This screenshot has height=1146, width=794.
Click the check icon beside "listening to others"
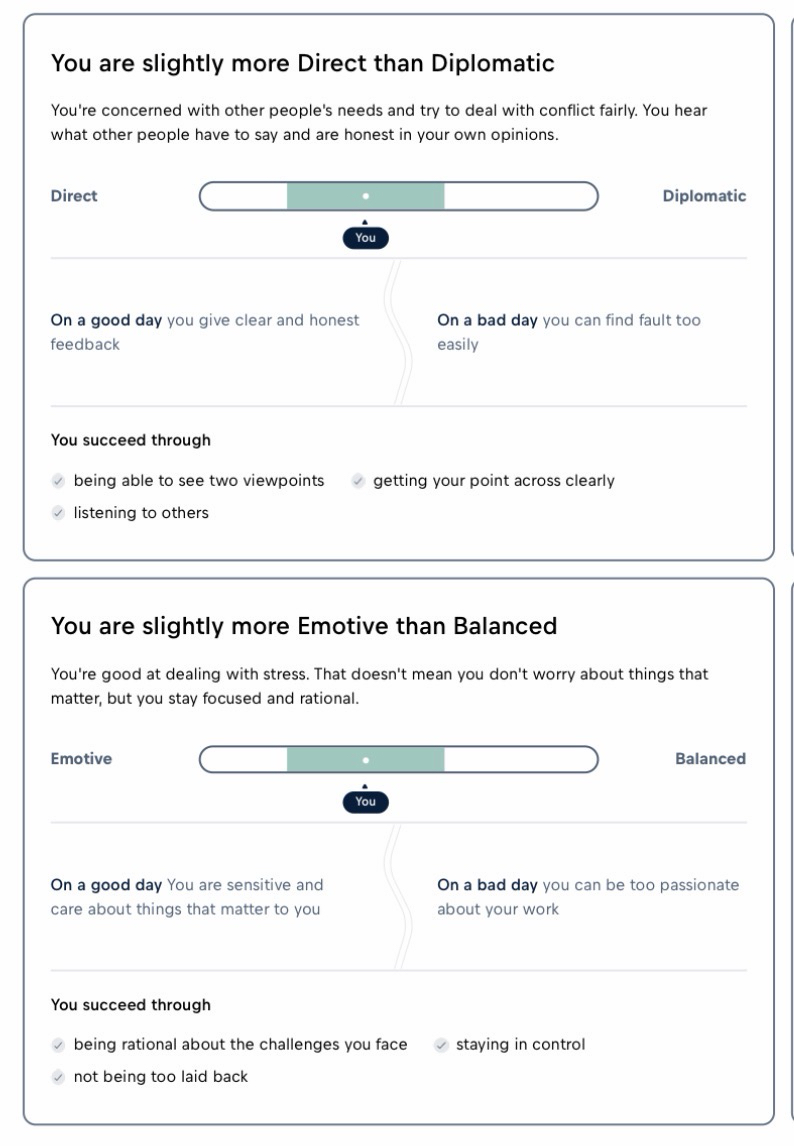(x=58, y=513)
